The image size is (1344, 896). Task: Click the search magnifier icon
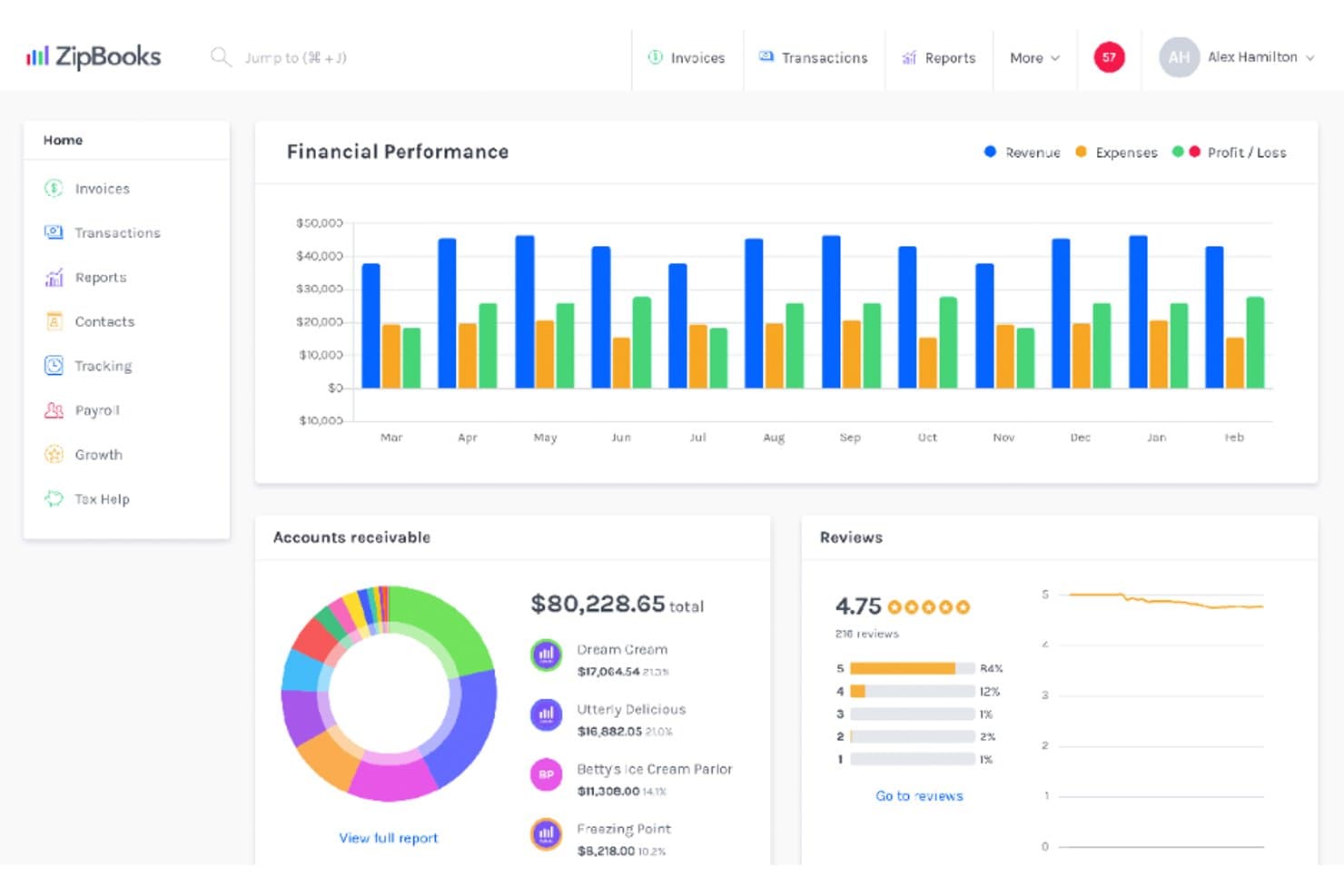(x=221, y=57)
